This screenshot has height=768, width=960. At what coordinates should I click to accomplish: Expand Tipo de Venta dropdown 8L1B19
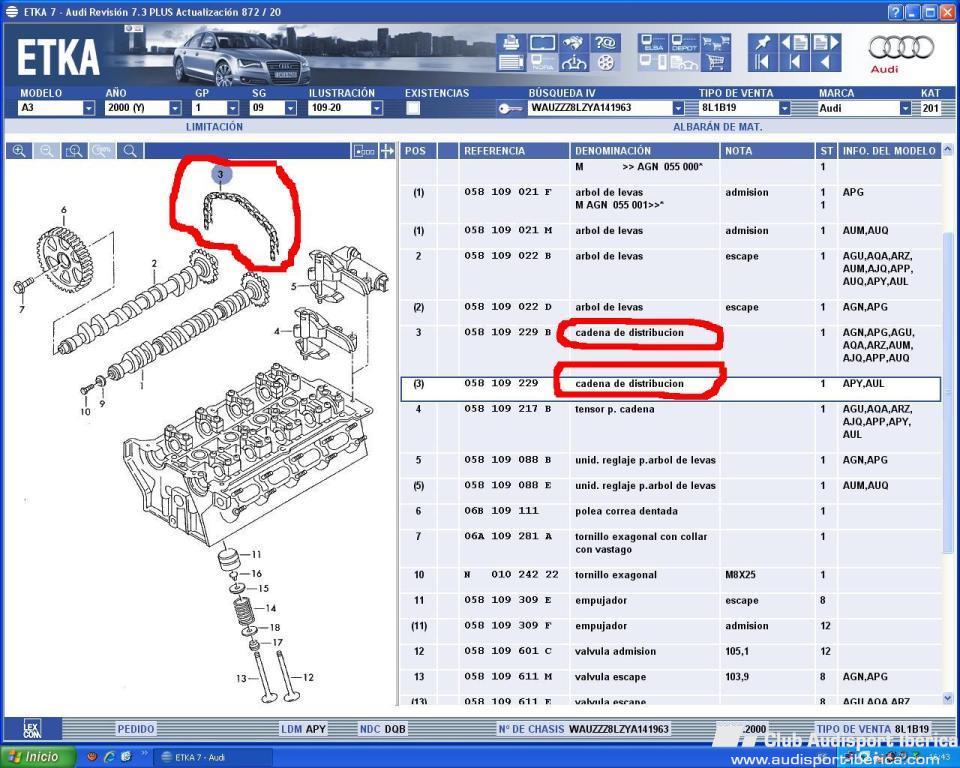point(784,108)
